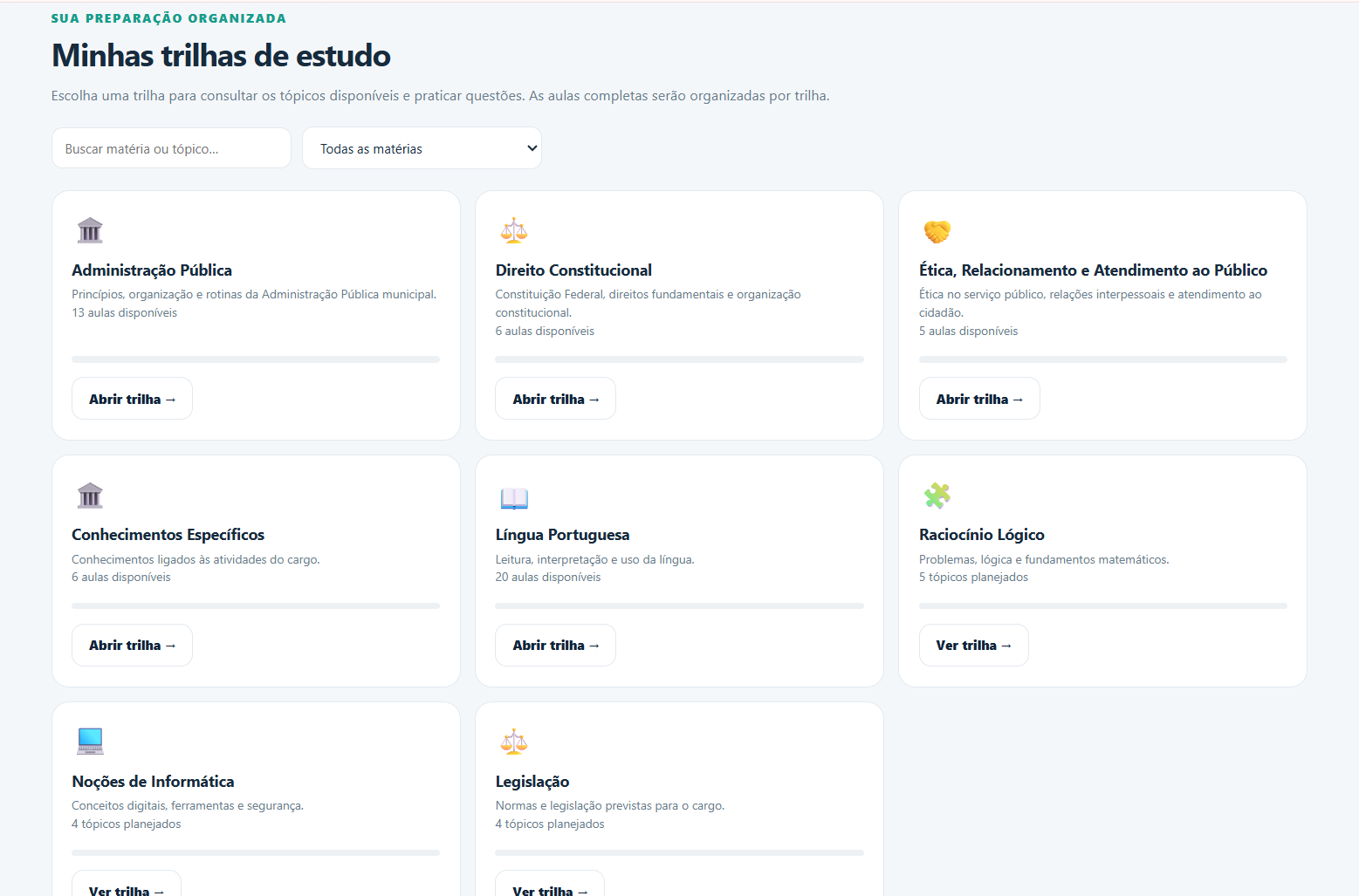Click the Raciocínio Lógico heading
1359x896 pixels.
click(x=981, y=535)
